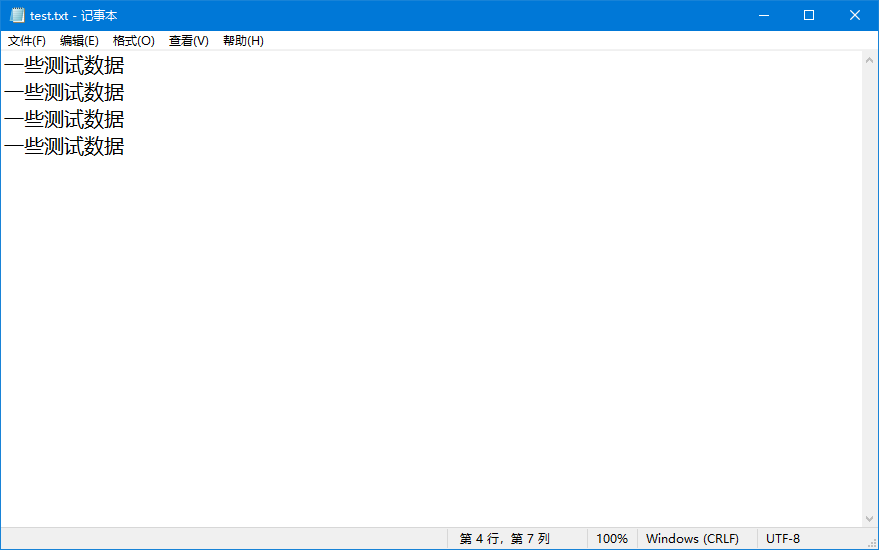Place cursor in the second text line
This screenshot has height=550, width=879.
pyautogui.click(x=65, y=93)
